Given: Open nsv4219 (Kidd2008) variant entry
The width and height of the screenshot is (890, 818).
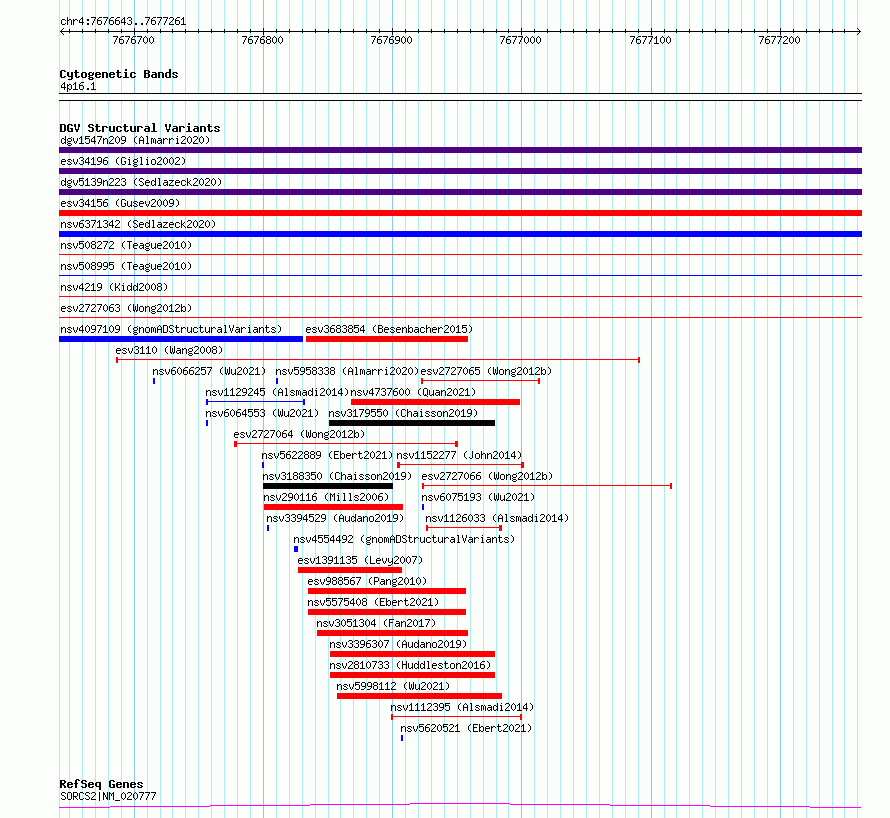Looking at the screenshot, I should 114,287.
